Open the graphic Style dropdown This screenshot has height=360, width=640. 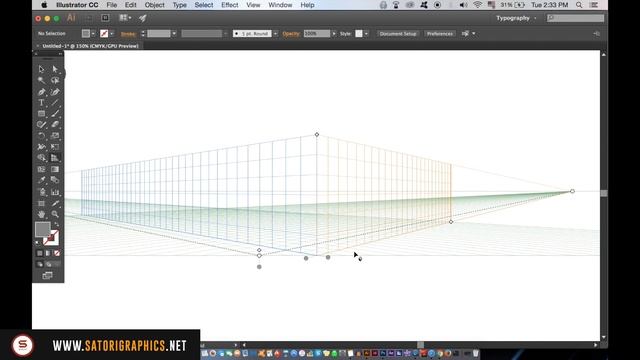tap(366, 33)
